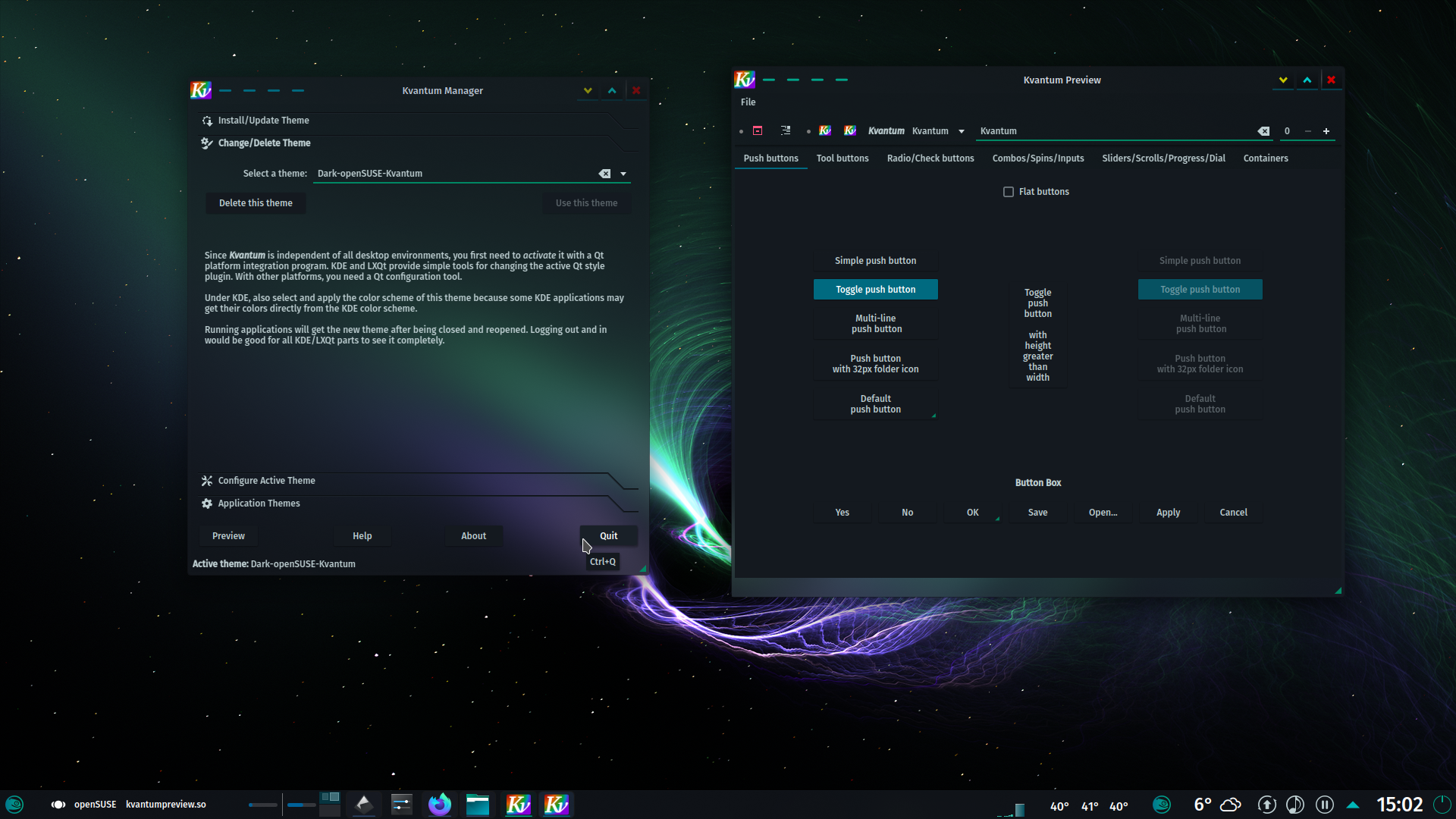Open the system settings sliders taskbar icon
Image resolution: width=1456 pixels, height=819 pixels.
coord(401,804)
